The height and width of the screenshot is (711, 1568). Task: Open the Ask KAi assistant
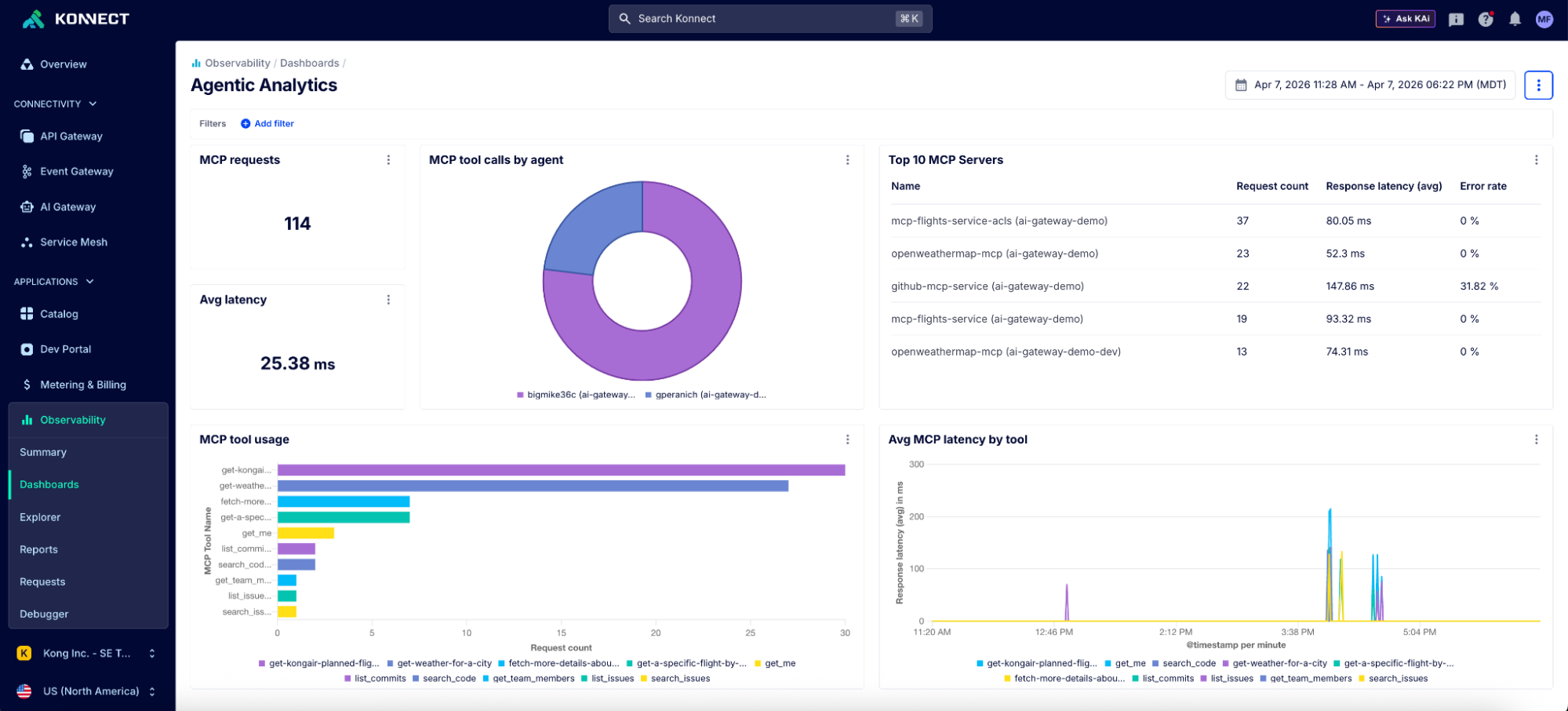pyautogui.click(x=1405, y=18)
